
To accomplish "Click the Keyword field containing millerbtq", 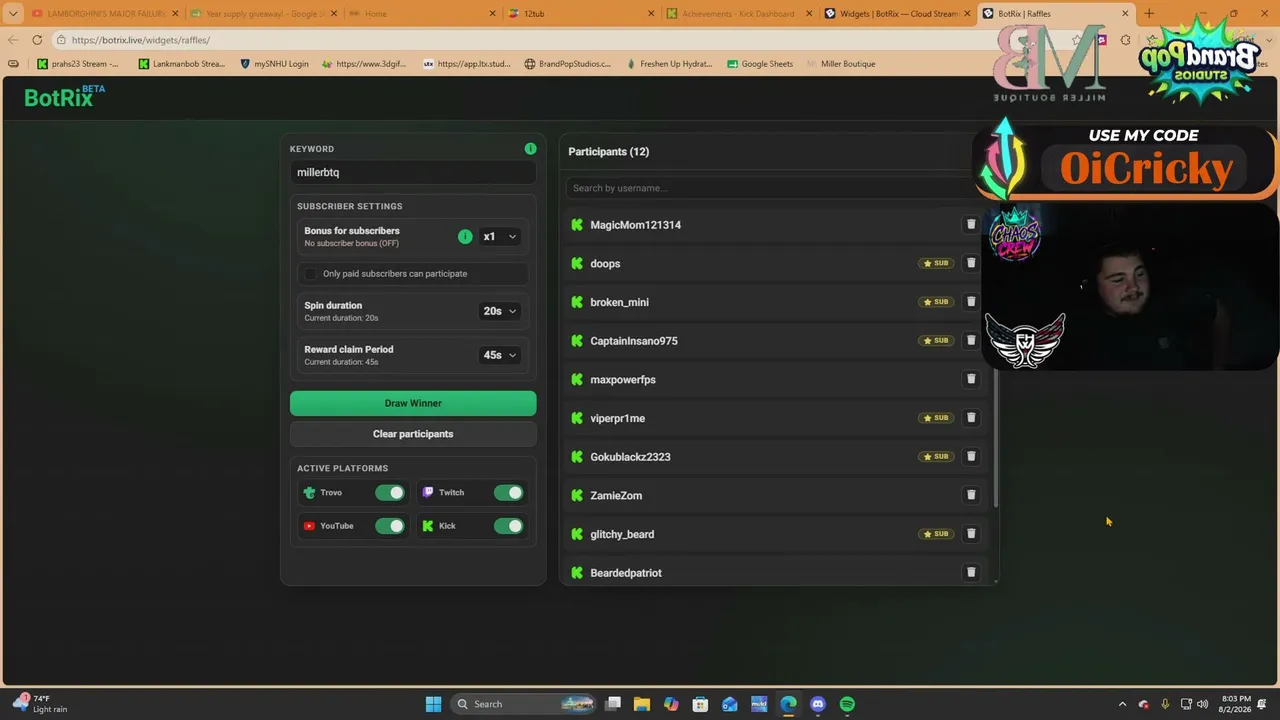I will coord(413,172).
